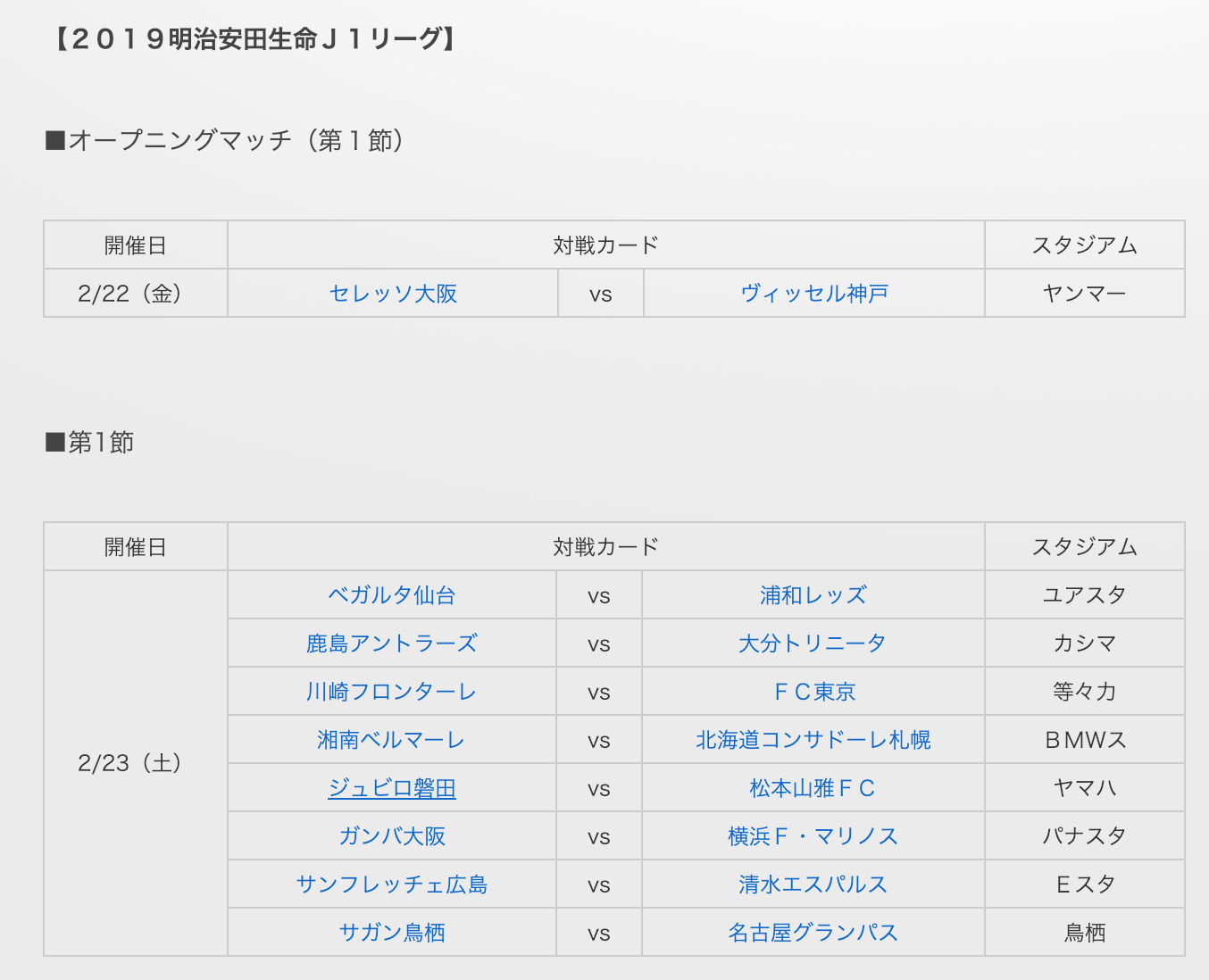Open the 大分トリニータ link

[x=813, y=644]
